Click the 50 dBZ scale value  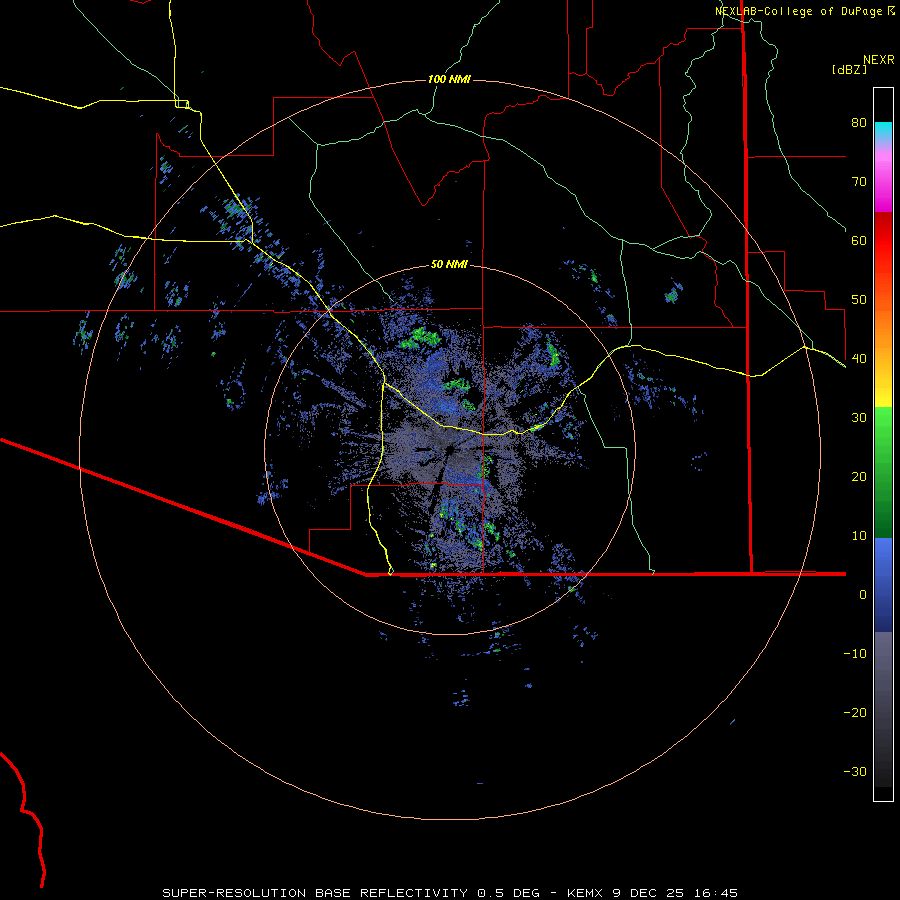tap(859, 300)
